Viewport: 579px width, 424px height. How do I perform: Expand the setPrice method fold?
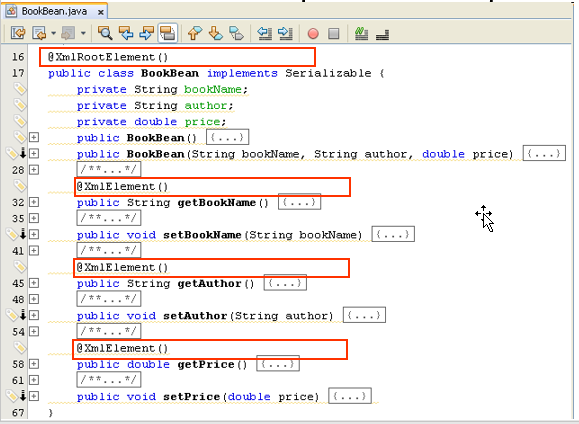[x=34, y=396]
